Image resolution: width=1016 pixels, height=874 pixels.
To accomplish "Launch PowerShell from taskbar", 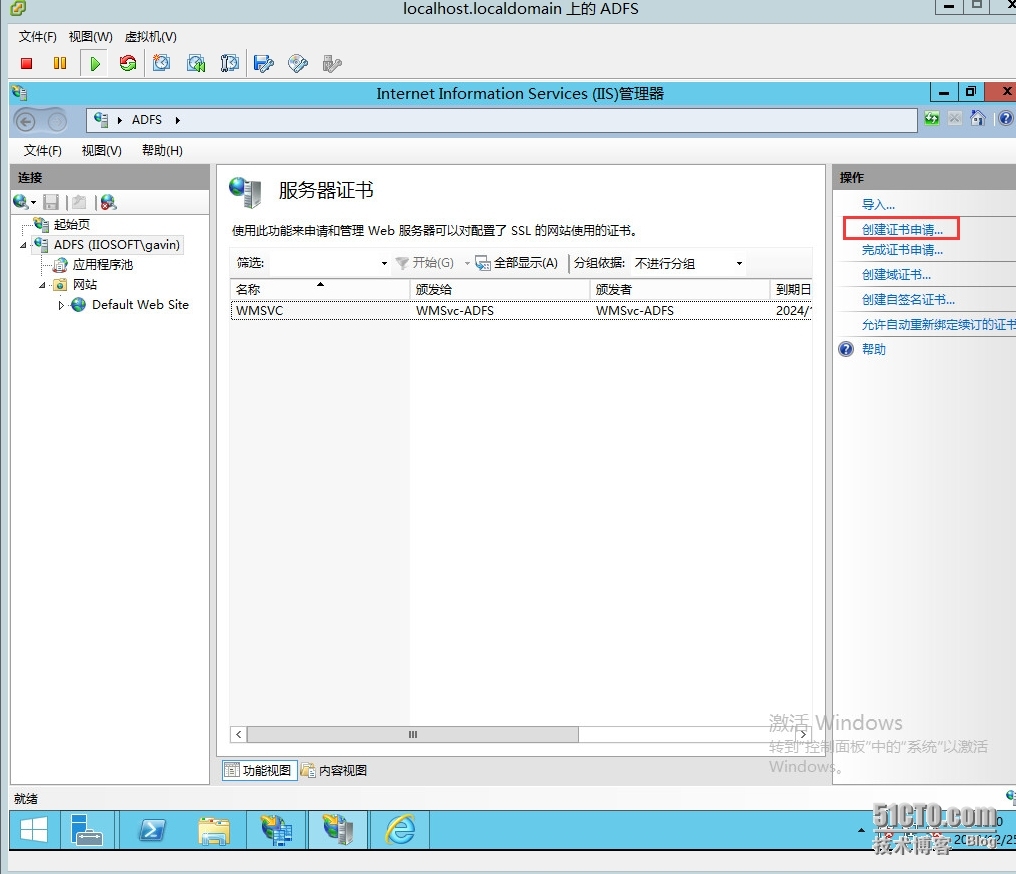I will 152,829.
